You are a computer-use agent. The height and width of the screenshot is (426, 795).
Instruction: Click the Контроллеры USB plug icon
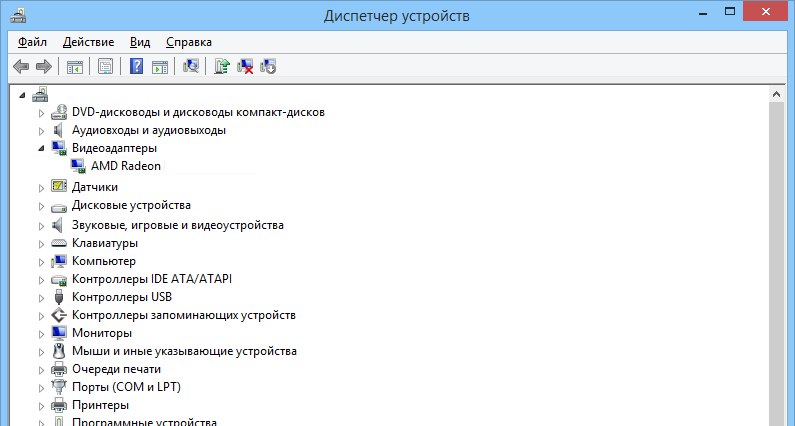[59, 297]
